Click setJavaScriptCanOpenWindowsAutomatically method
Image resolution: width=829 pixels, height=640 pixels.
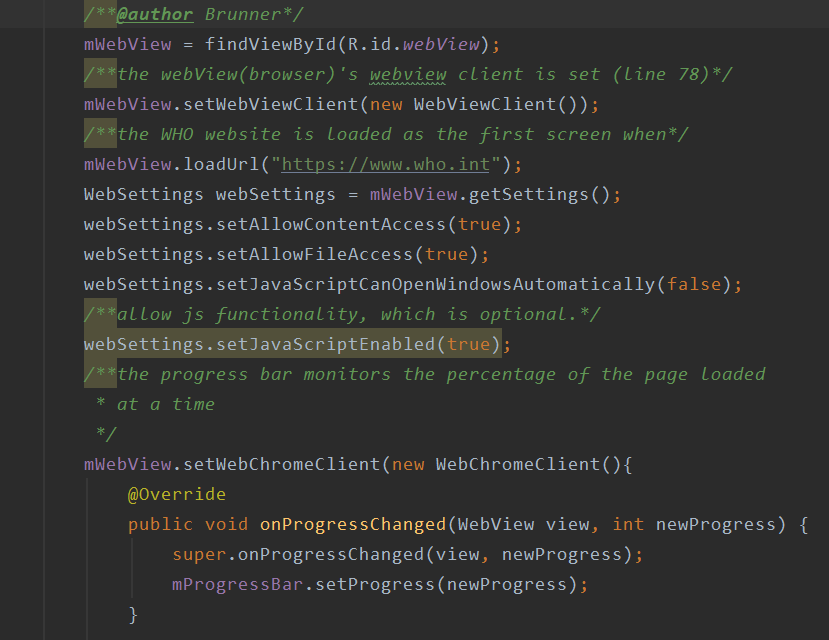(x=435, y=285)
